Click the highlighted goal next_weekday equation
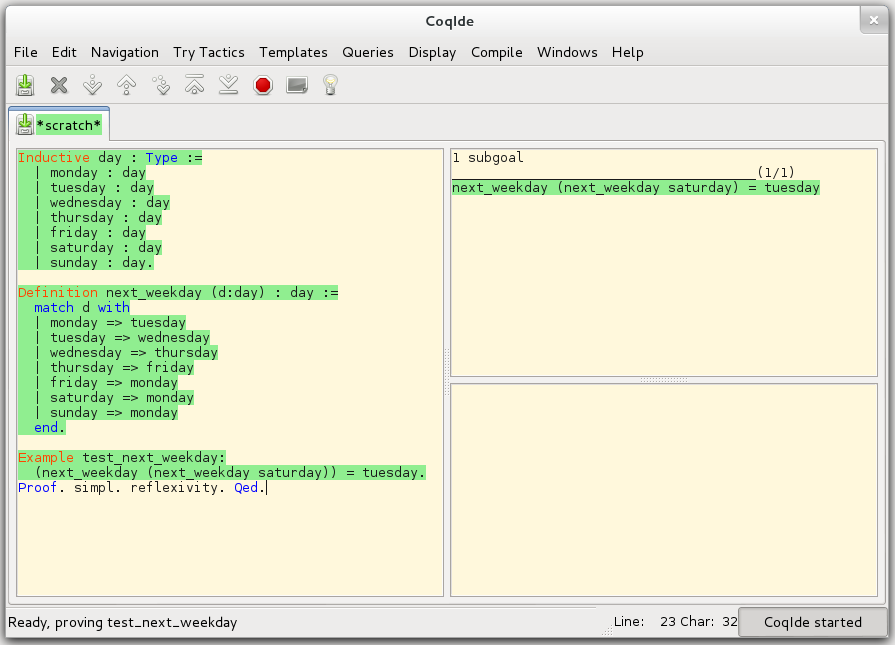 pos(636,188)
